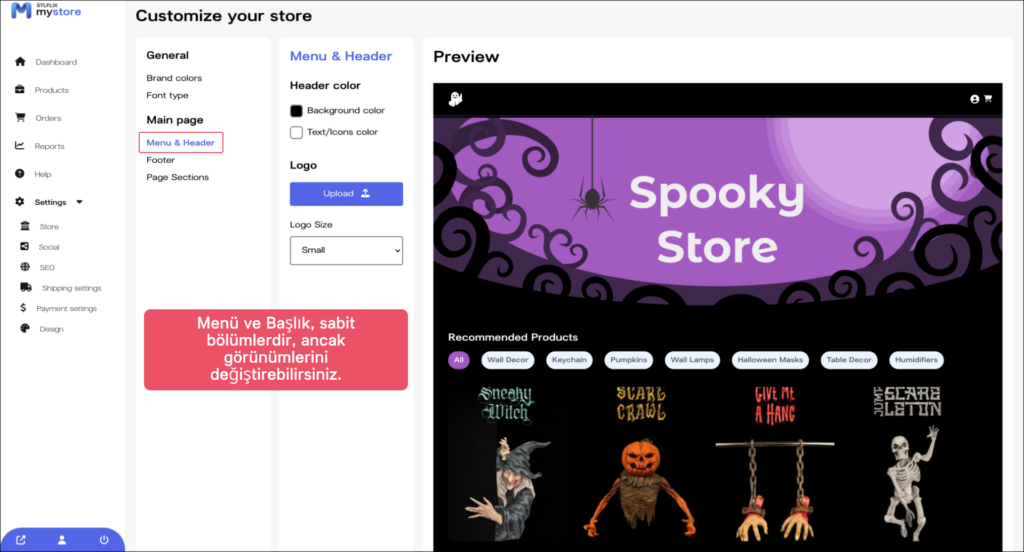This screenshot has height=552, width=1024.
Task: Open the Footer customization item
Action: 161,160
